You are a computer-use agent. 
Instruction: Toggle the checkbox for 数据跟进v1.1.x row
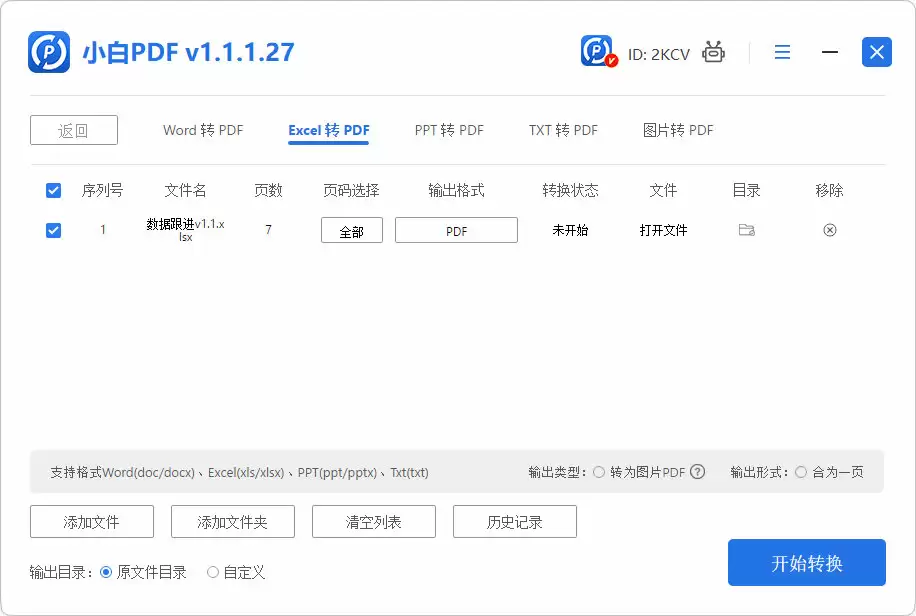coord(53,230)
